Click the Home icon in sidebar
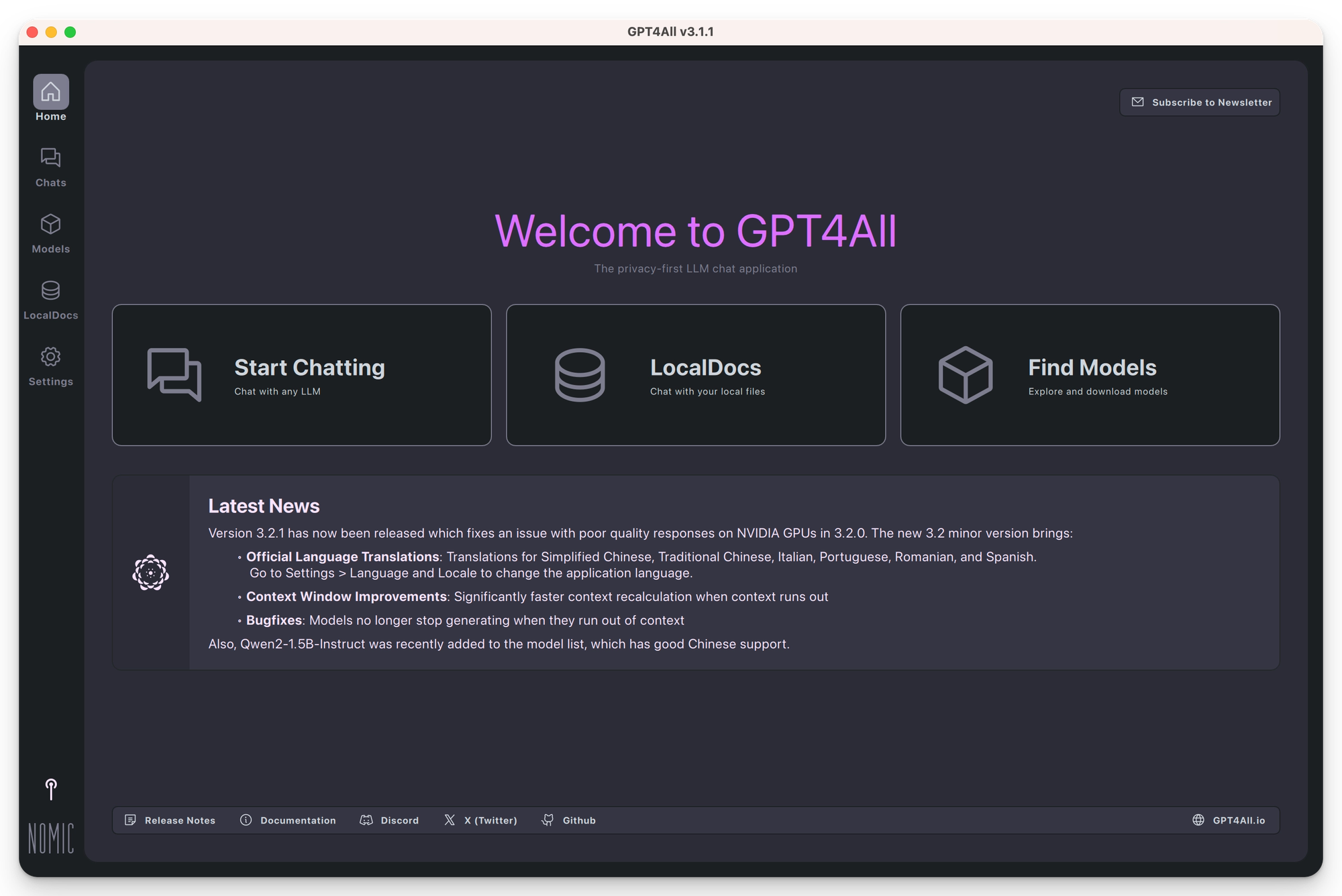The width and height of the screenshot is (1342, 896). [x=51, y=92]
